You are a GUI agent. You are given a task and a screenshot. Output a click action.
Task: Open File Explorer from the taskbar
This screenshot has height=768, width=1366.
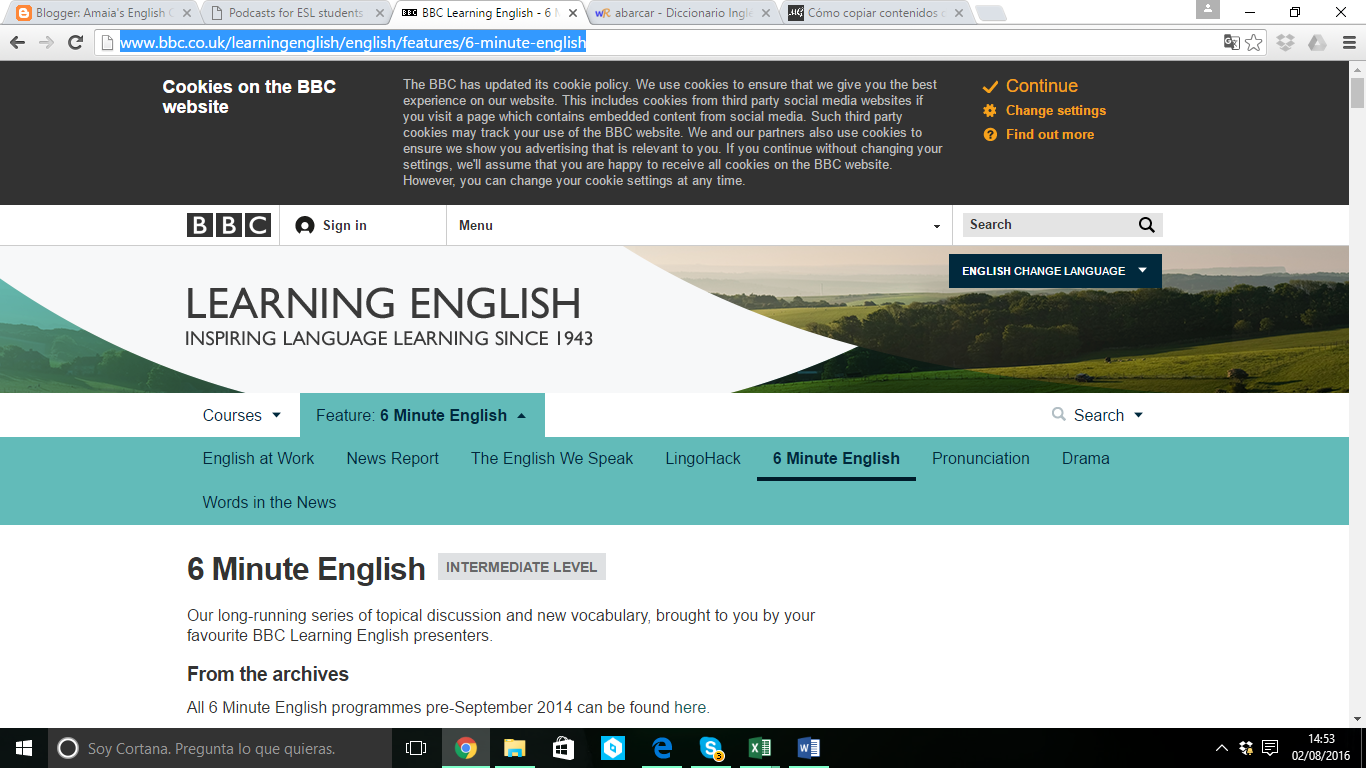tap(514, 748)
